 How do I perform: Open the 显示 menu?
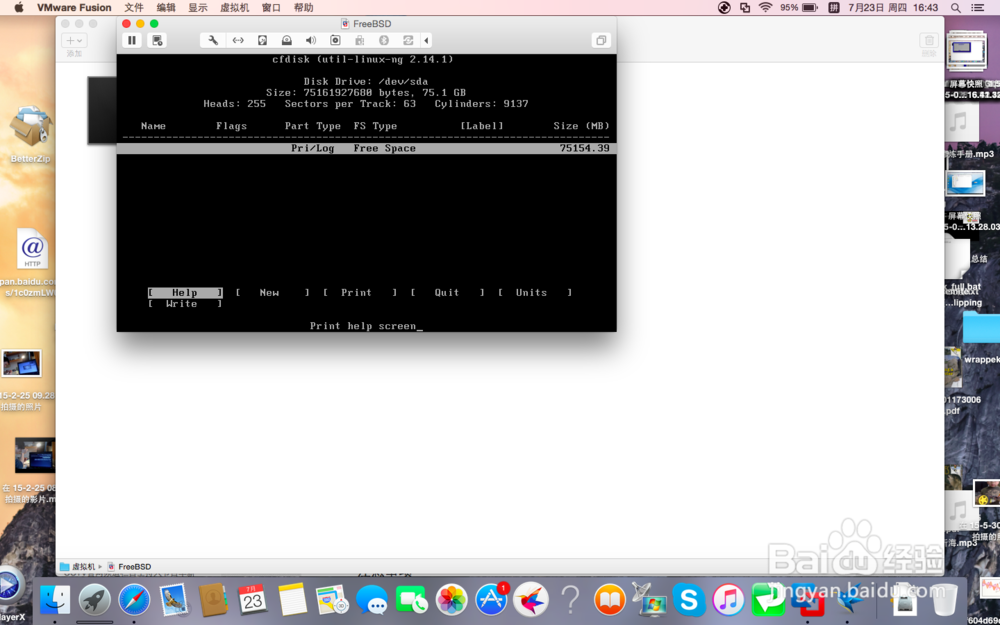[198, 8]
